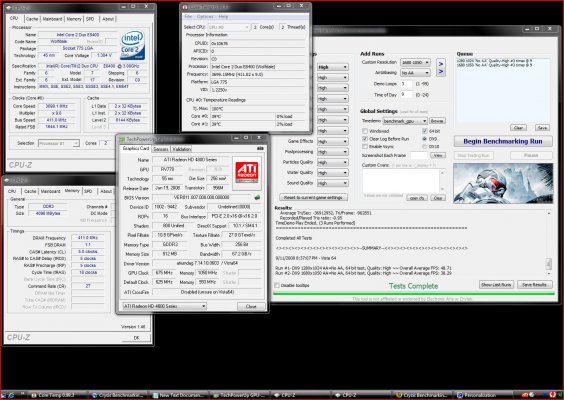Open Mainboard tab in CPU-Z processor window

53,19
